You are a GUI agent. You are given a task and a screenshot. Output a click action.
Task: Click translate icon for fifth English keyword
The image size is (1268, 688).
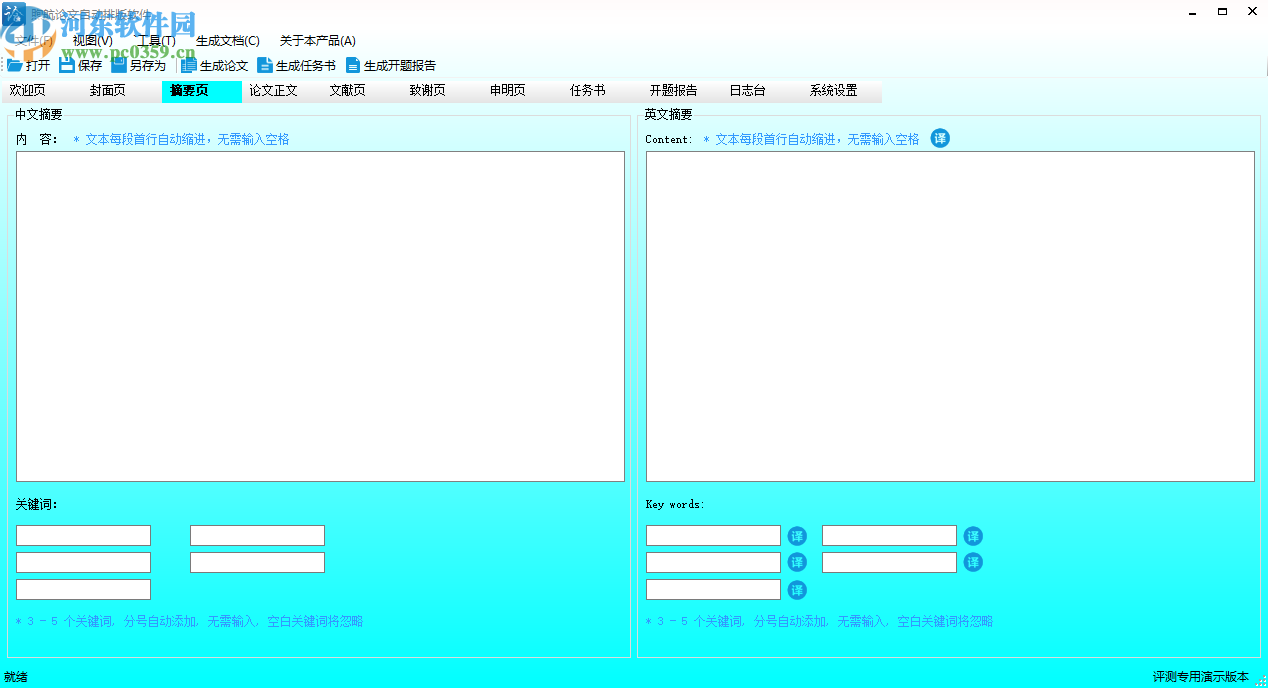point(797,590)
